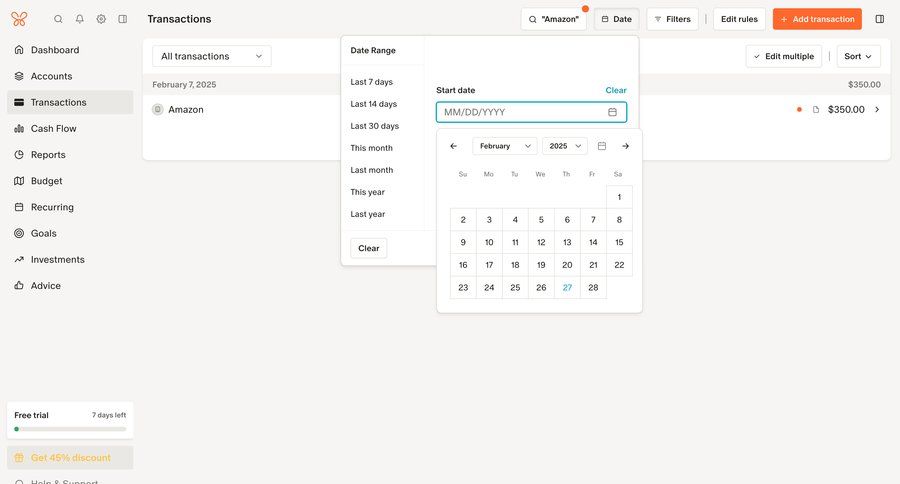Open Cash Flow page
Viewport: 900px width, 484px height.
point(70,129)
